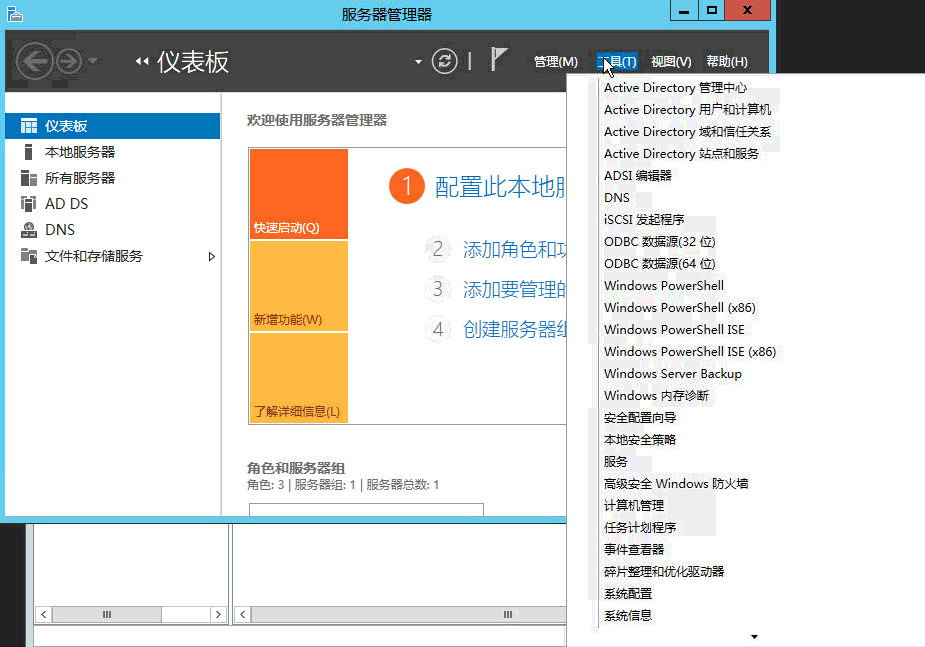Open the notifications flag icon
The image size is (925, 647).
click(x=499, y=60)
